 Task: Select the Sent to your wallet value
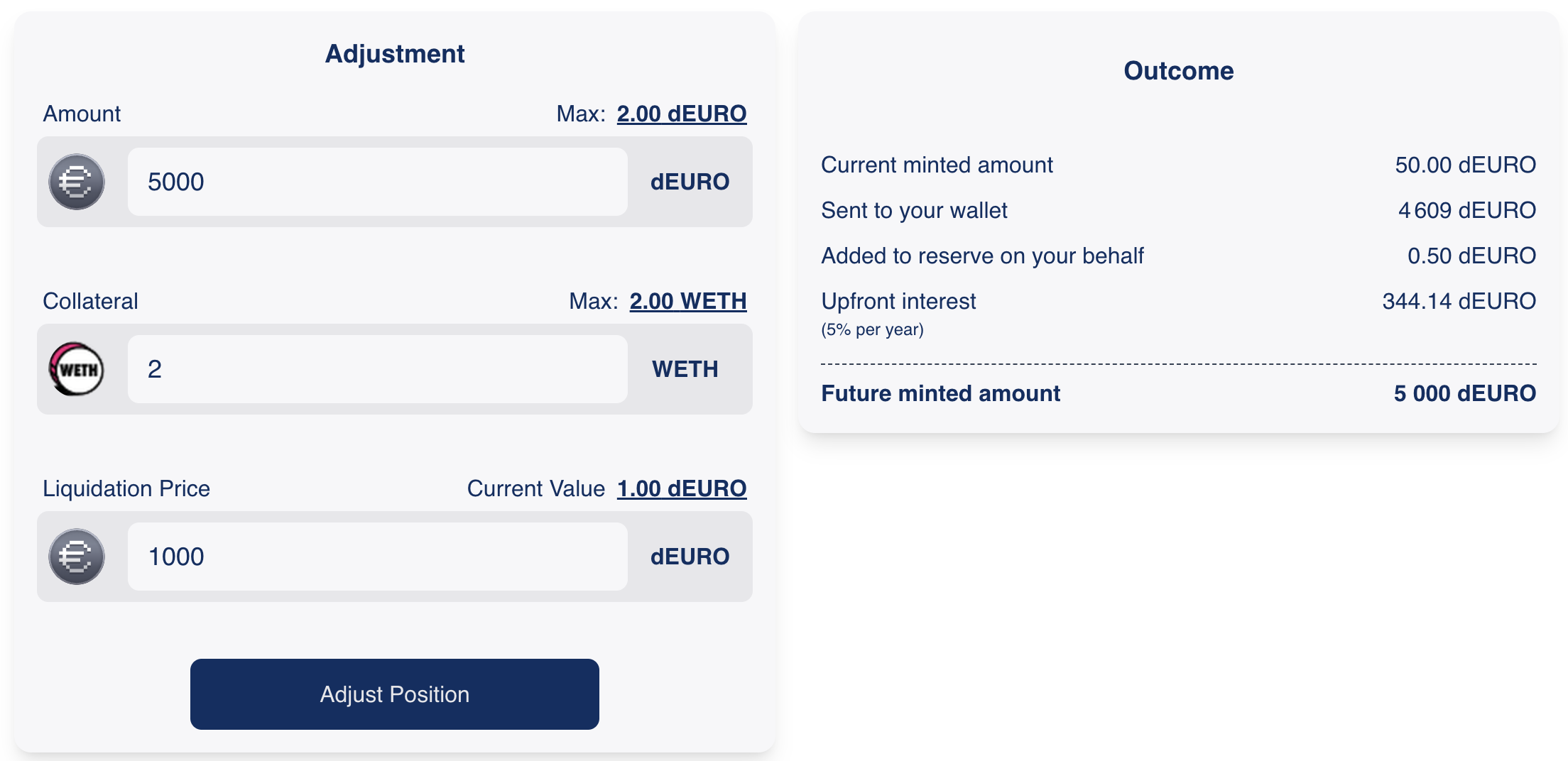pyautogui.click(x=1466, y=210)
